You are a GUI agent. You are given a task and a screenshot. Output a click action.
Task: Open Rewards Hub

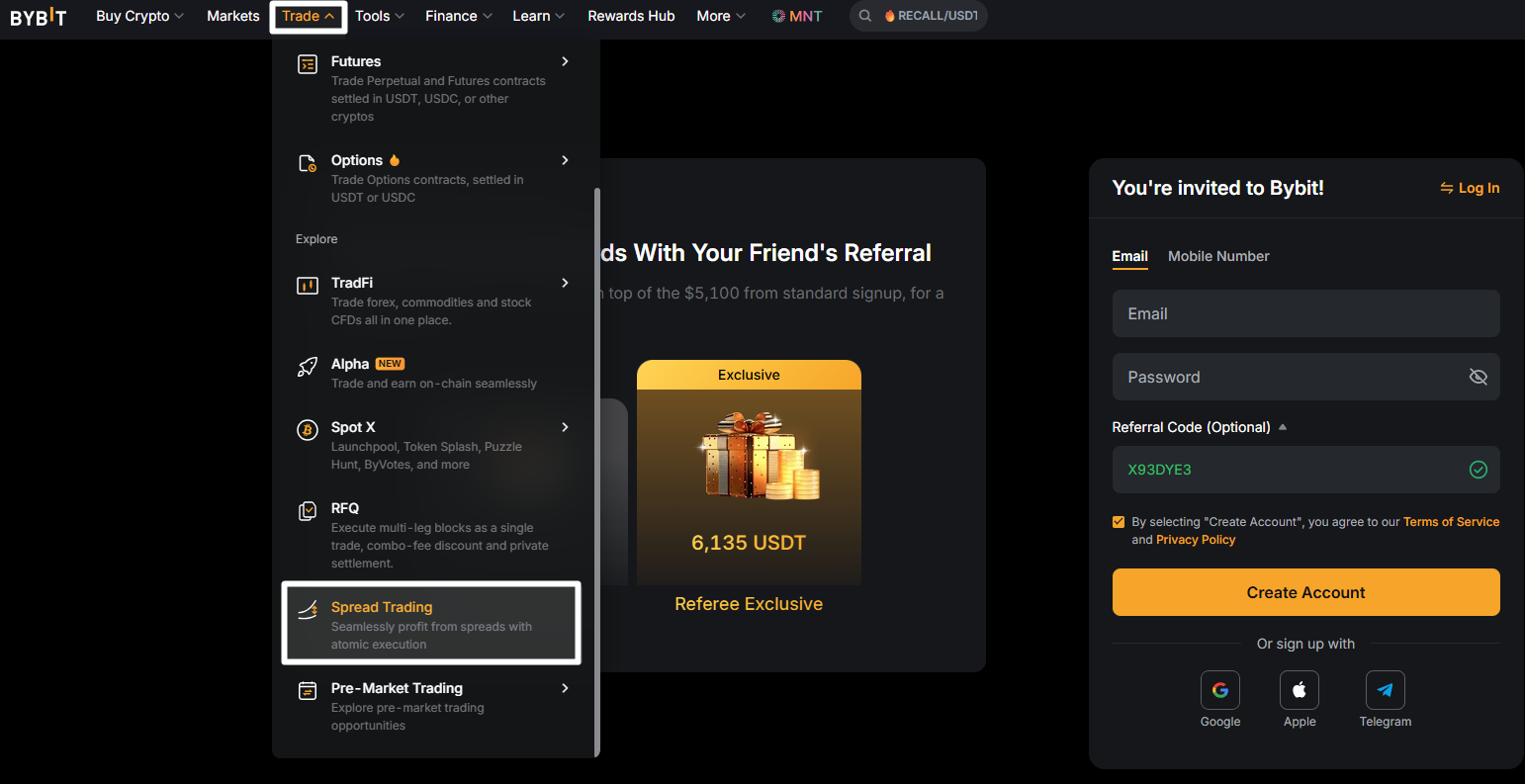[x=631, y=16]
